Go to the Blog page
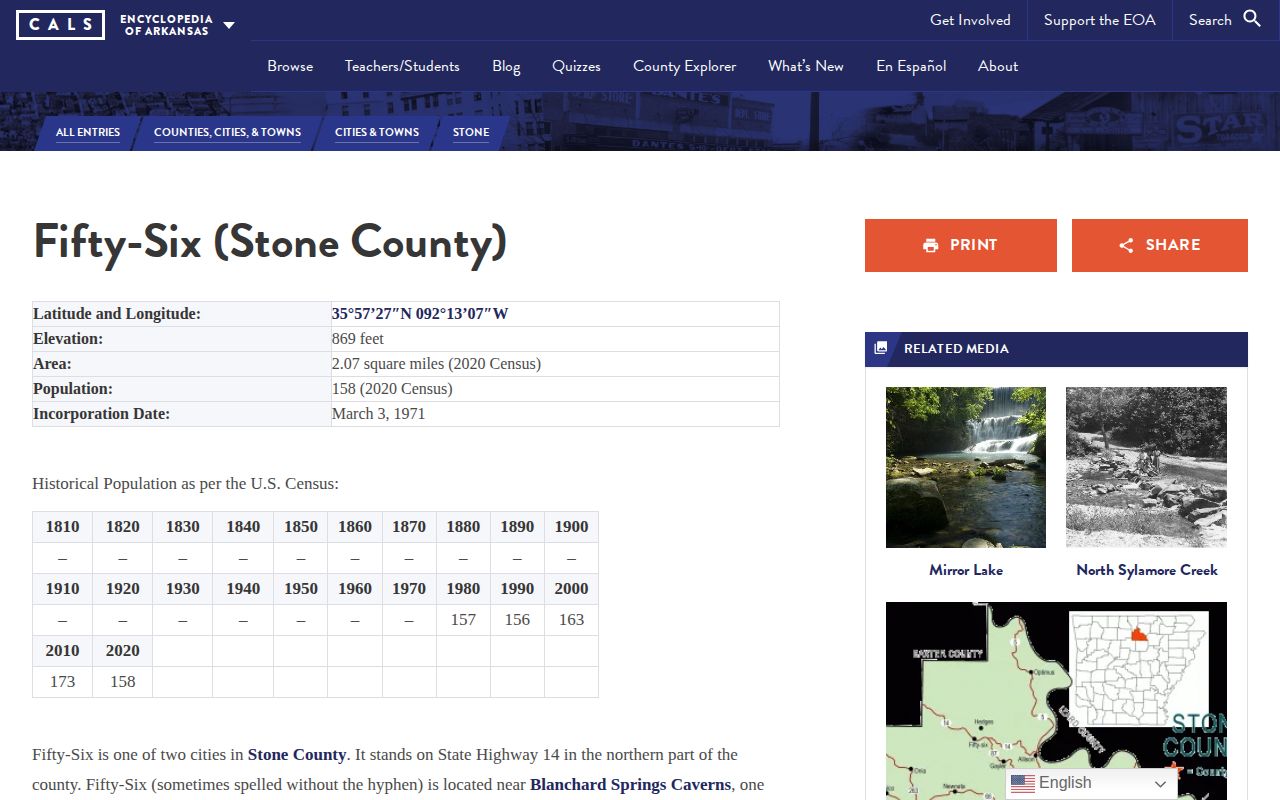1280x800 pixels. [x=506, y=66]
